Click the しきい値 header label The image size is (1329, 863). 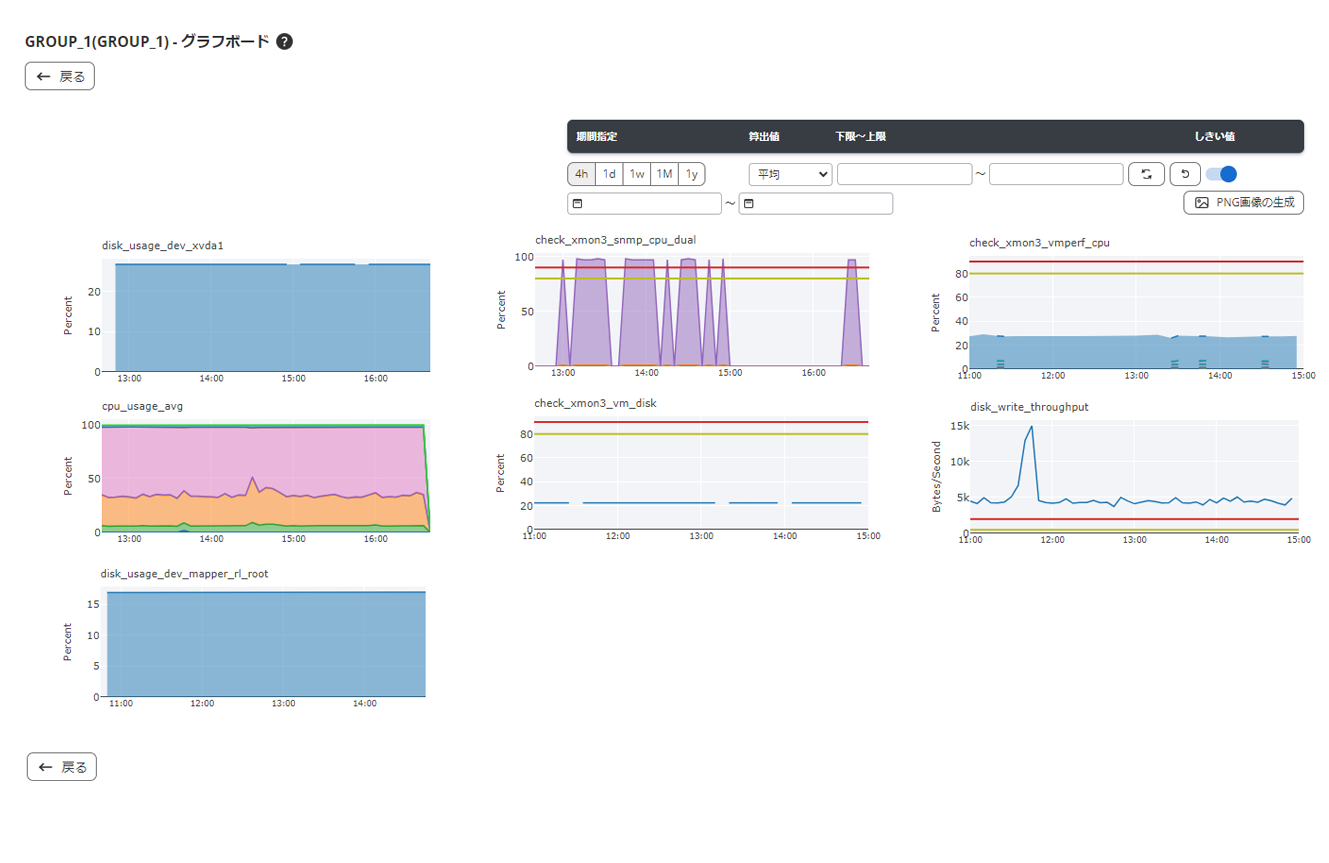tap(1214, 136)
